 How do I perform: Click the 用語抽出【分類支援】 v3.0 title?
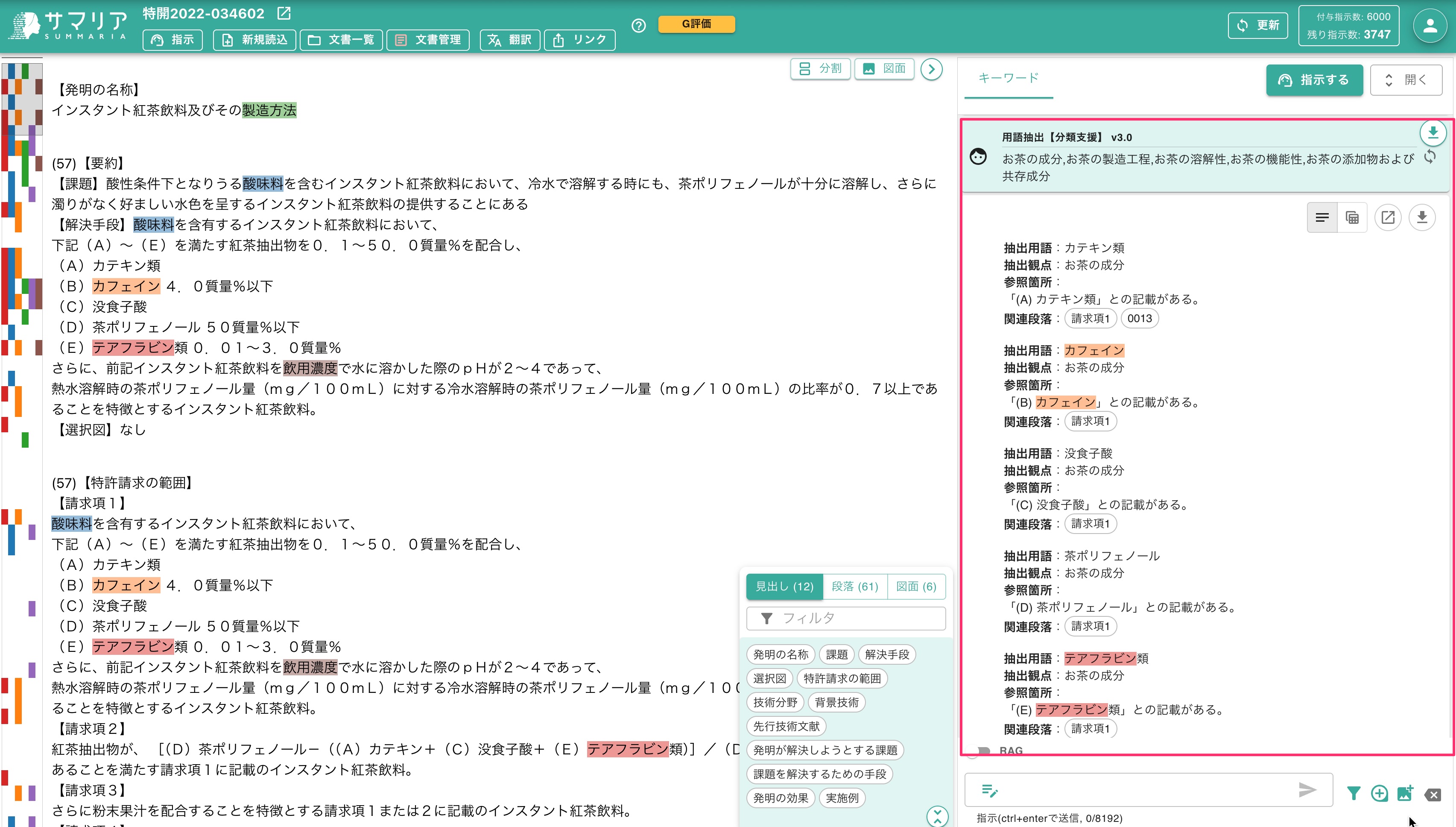[1067, 138]
